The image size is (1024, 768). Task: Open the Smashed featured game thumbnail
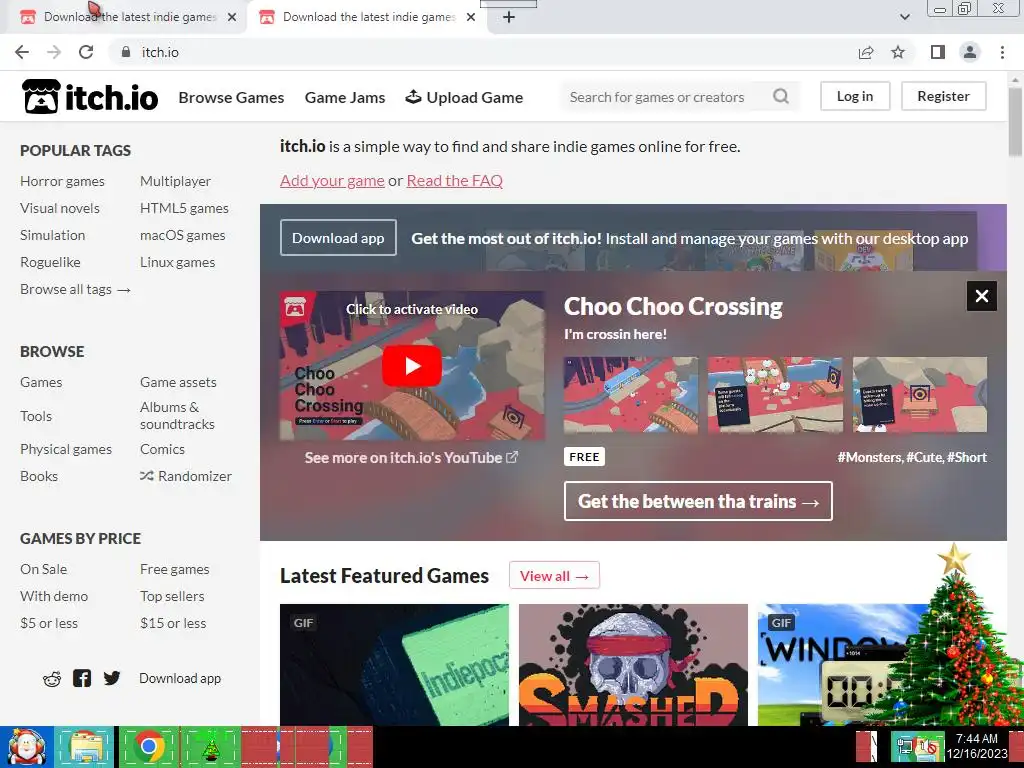click(633, 665)
